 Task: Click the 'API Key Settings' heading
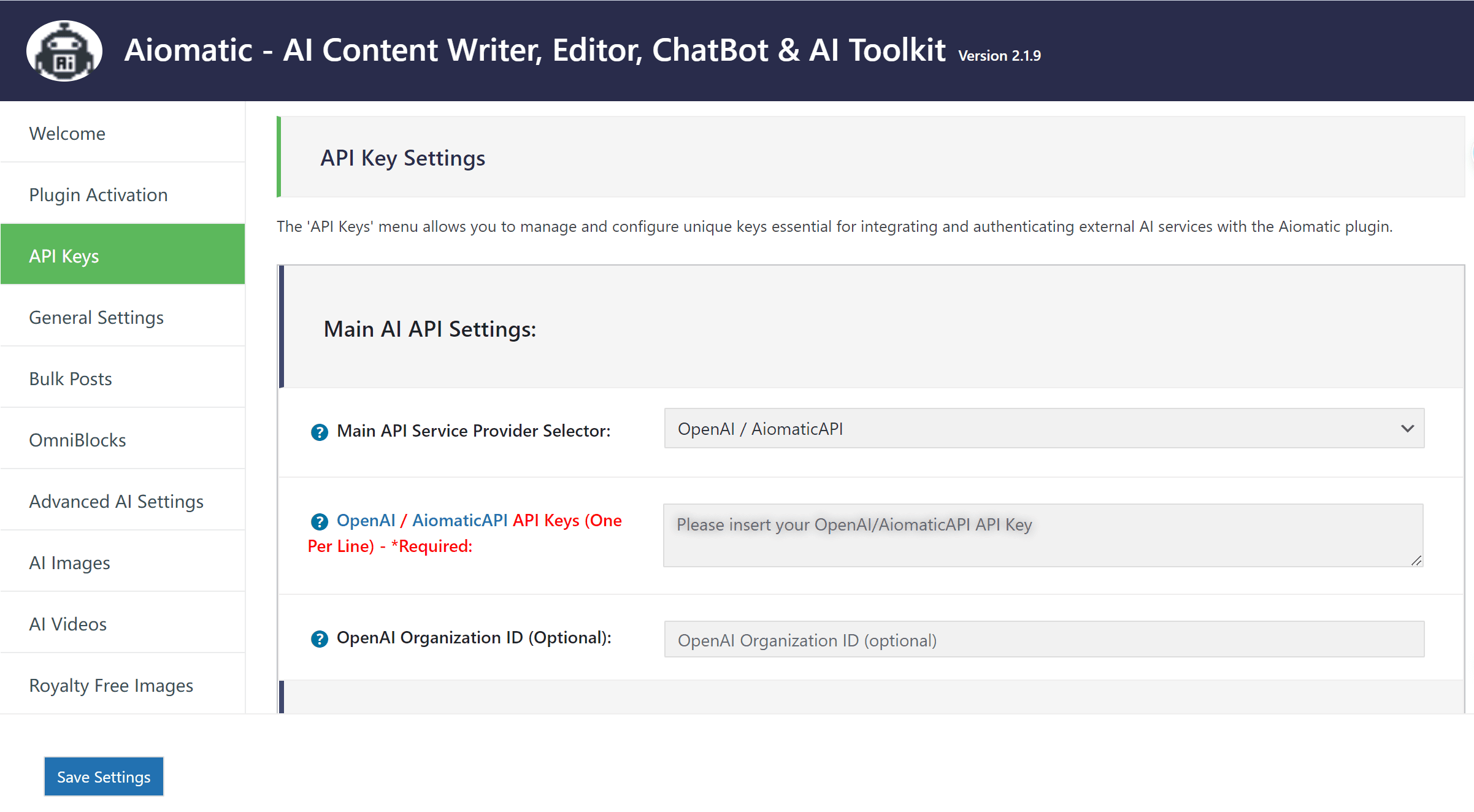pyautogui.click(x=402, y=158)
